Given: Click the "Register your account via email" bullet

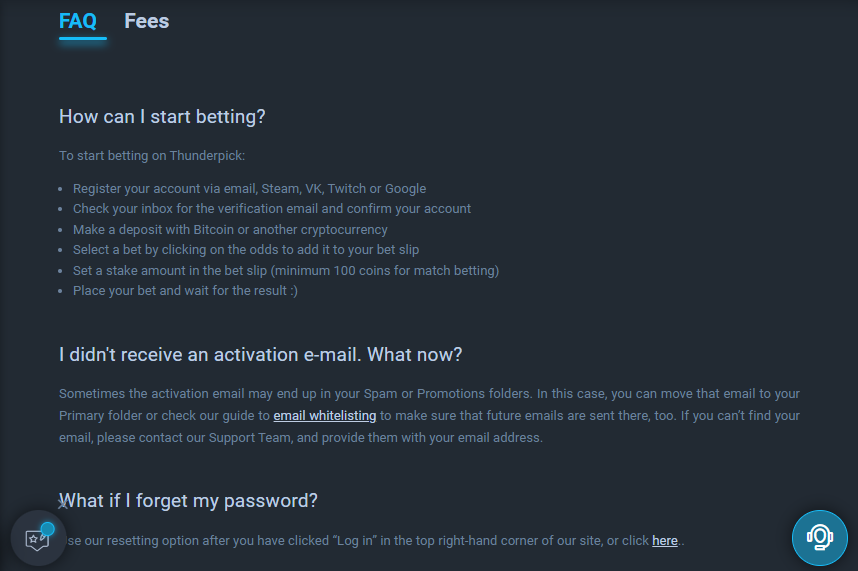Looking at the screenshot, I should click(250, 189).
